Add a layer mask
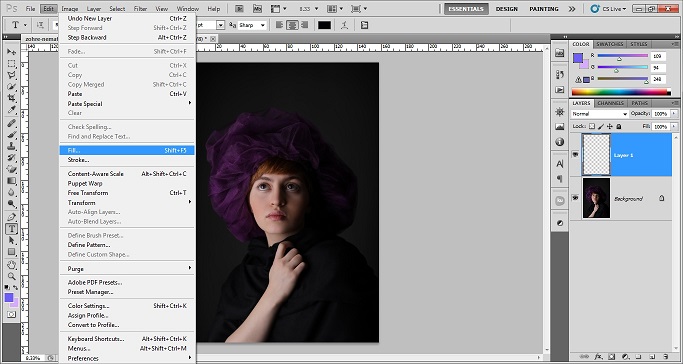The width and height of the screenshot is (683, 364). pyautogui.click(x=611, y=357)
